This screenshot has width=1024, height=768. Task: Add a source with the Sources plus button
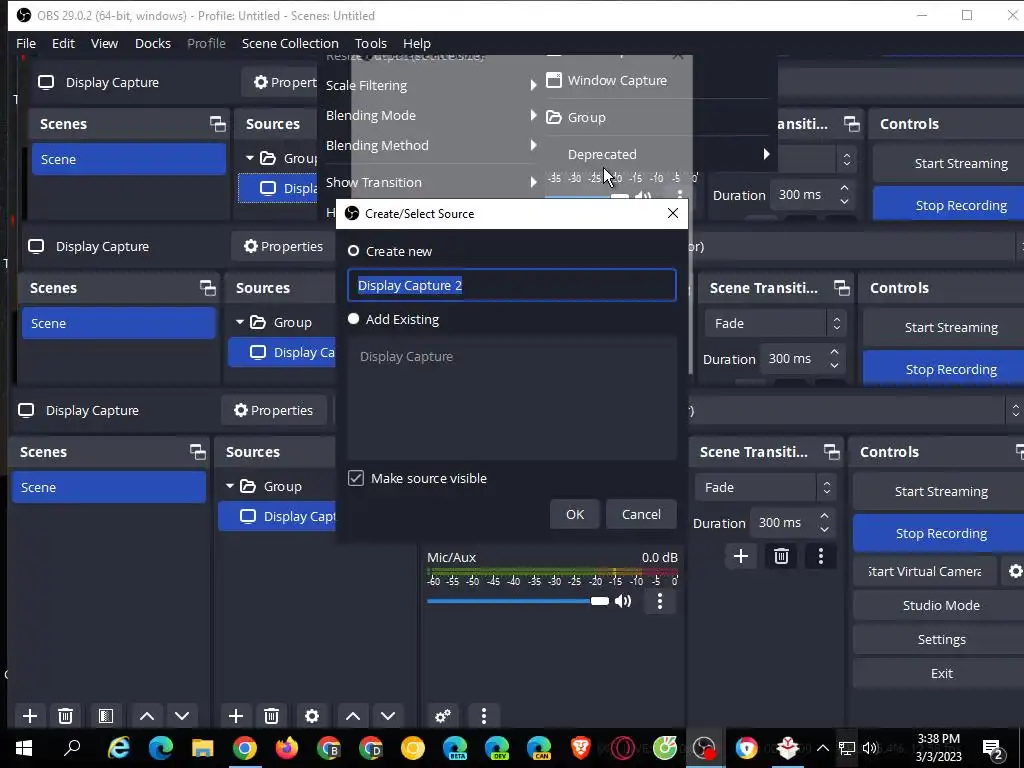[x=236, y=716]
